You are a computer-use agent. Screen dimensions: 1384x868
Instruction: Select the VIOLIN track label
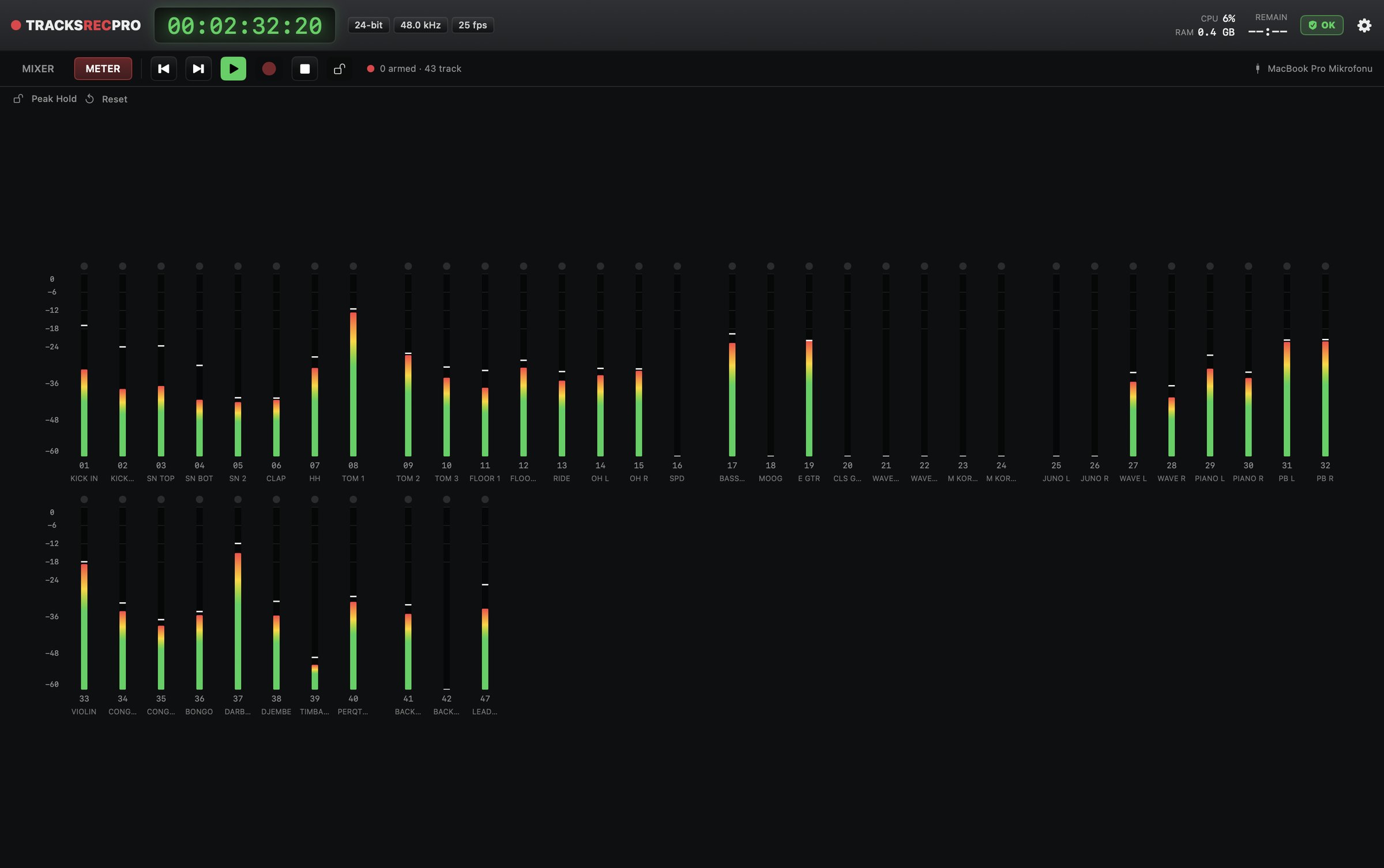pyautogui.click(x=84, y=712)
